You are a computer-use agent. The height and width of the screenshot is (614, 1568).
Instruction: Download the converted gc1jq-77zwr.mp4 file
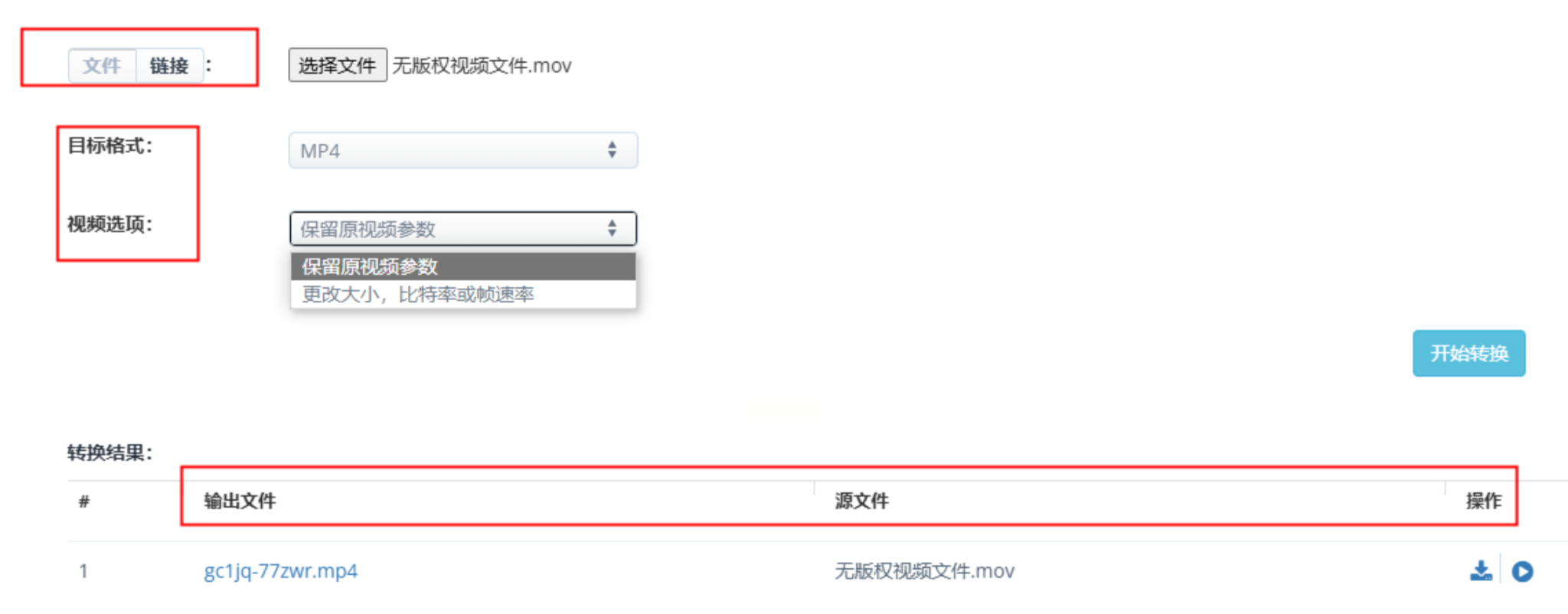(1481, 571)
